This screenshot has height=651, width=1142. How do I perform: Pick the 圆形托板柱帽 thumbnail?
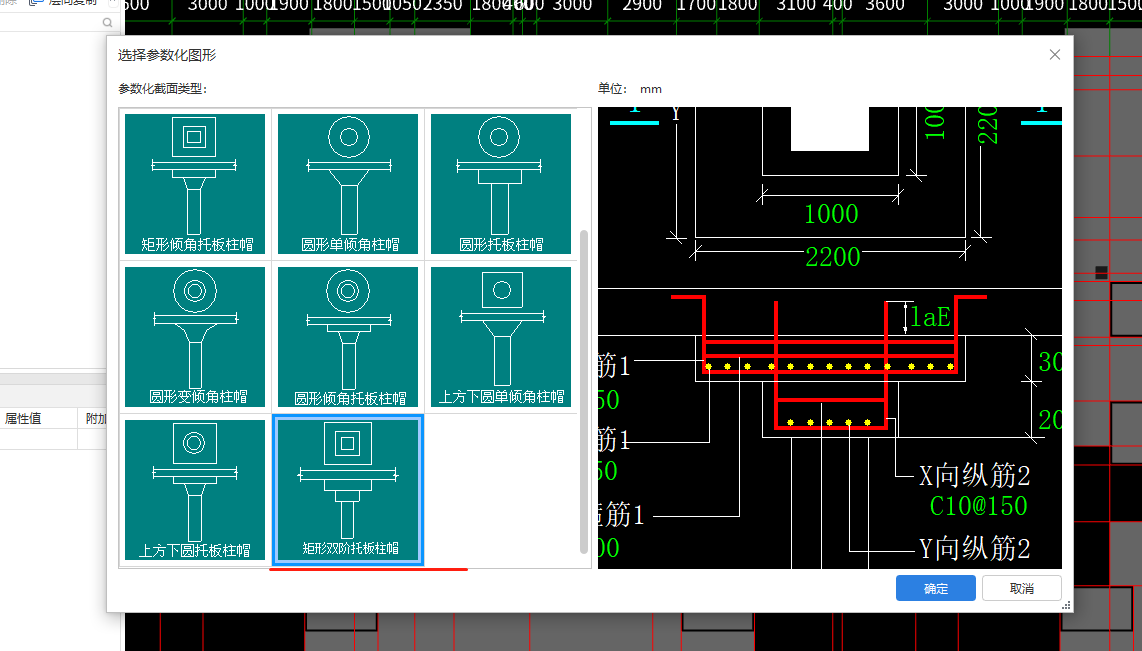pyautogui.click(x=501, y=184)
